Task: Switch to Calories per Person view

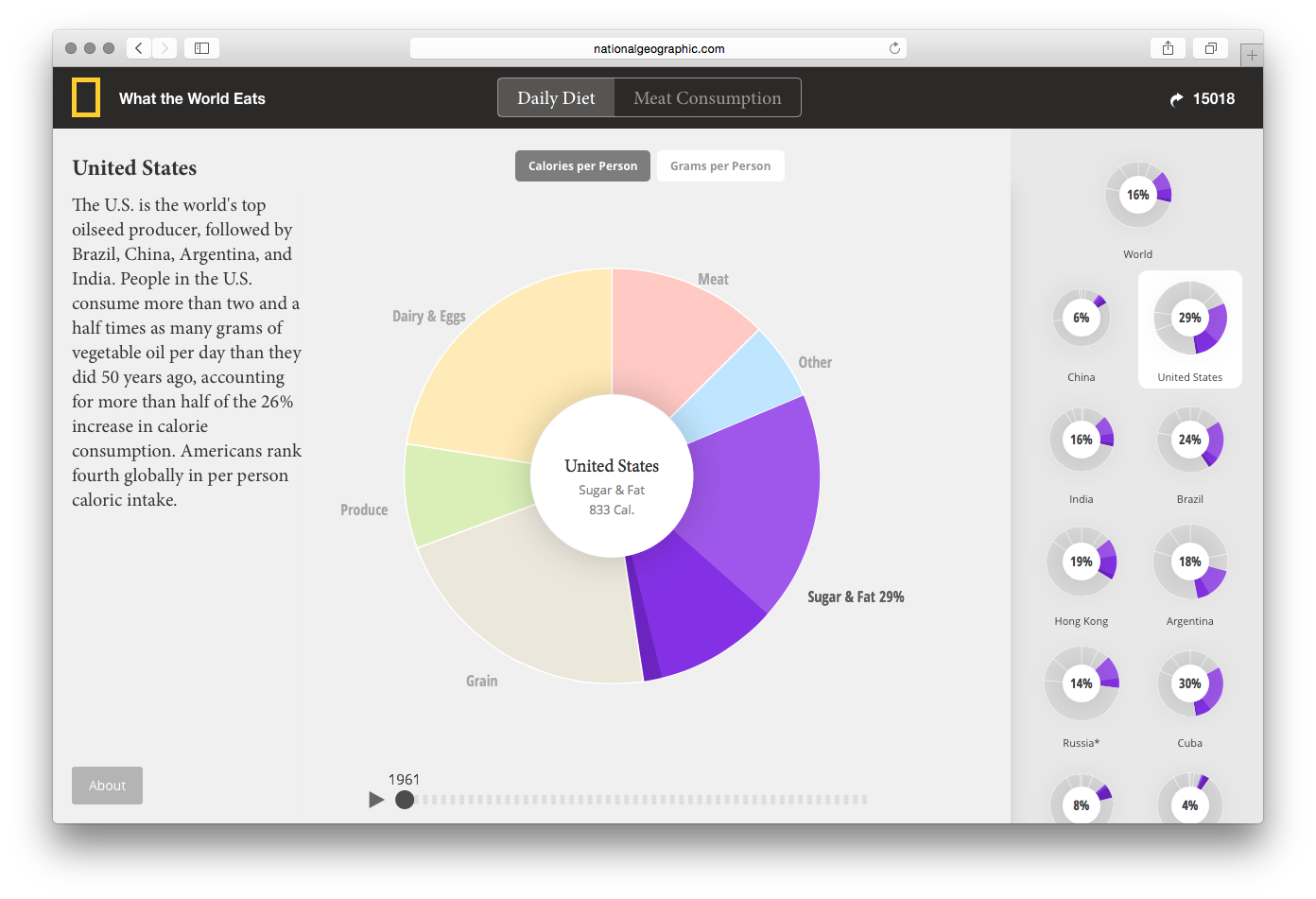Action: 582,166
